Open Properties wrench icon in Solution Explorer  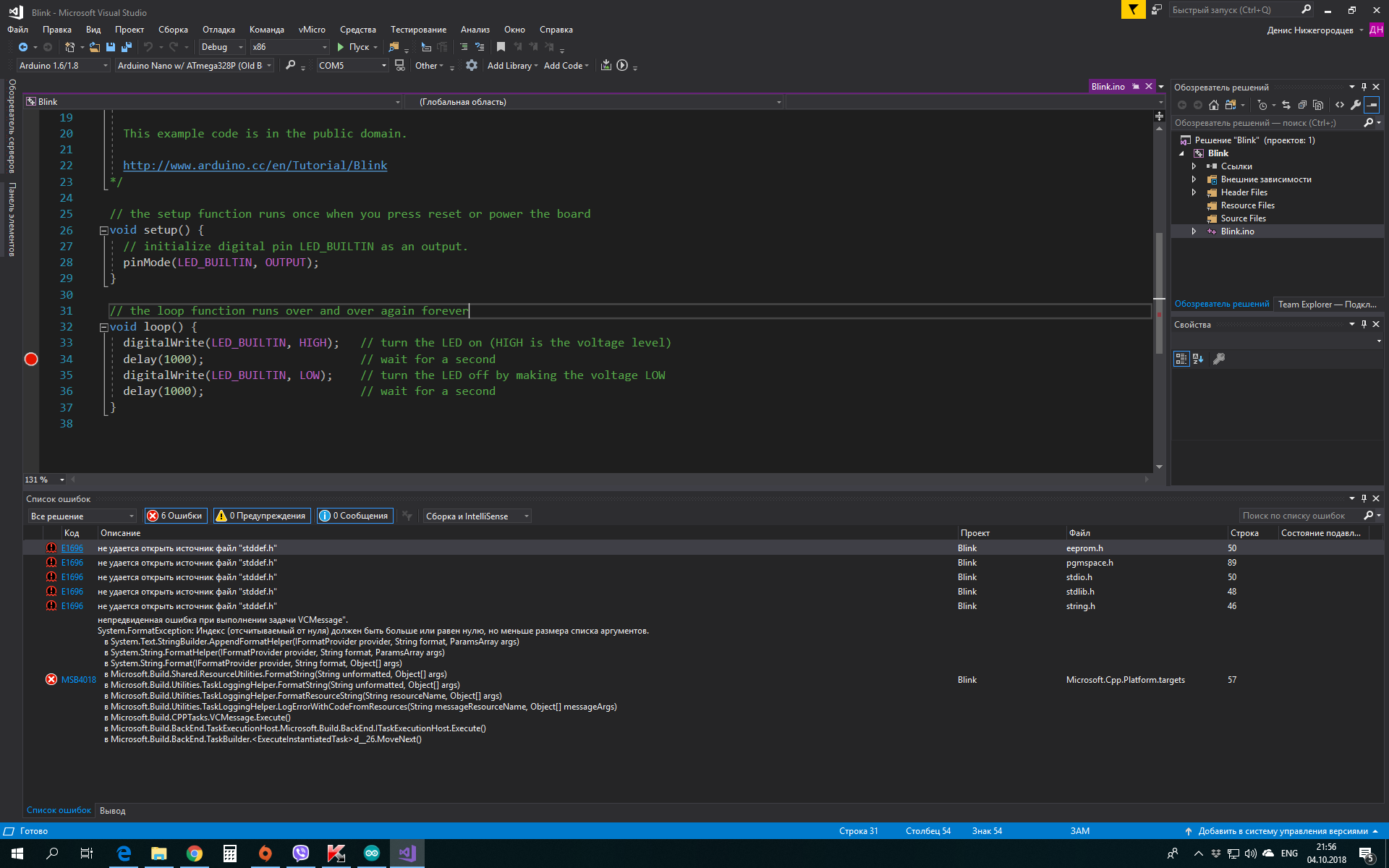(1356, 105)
